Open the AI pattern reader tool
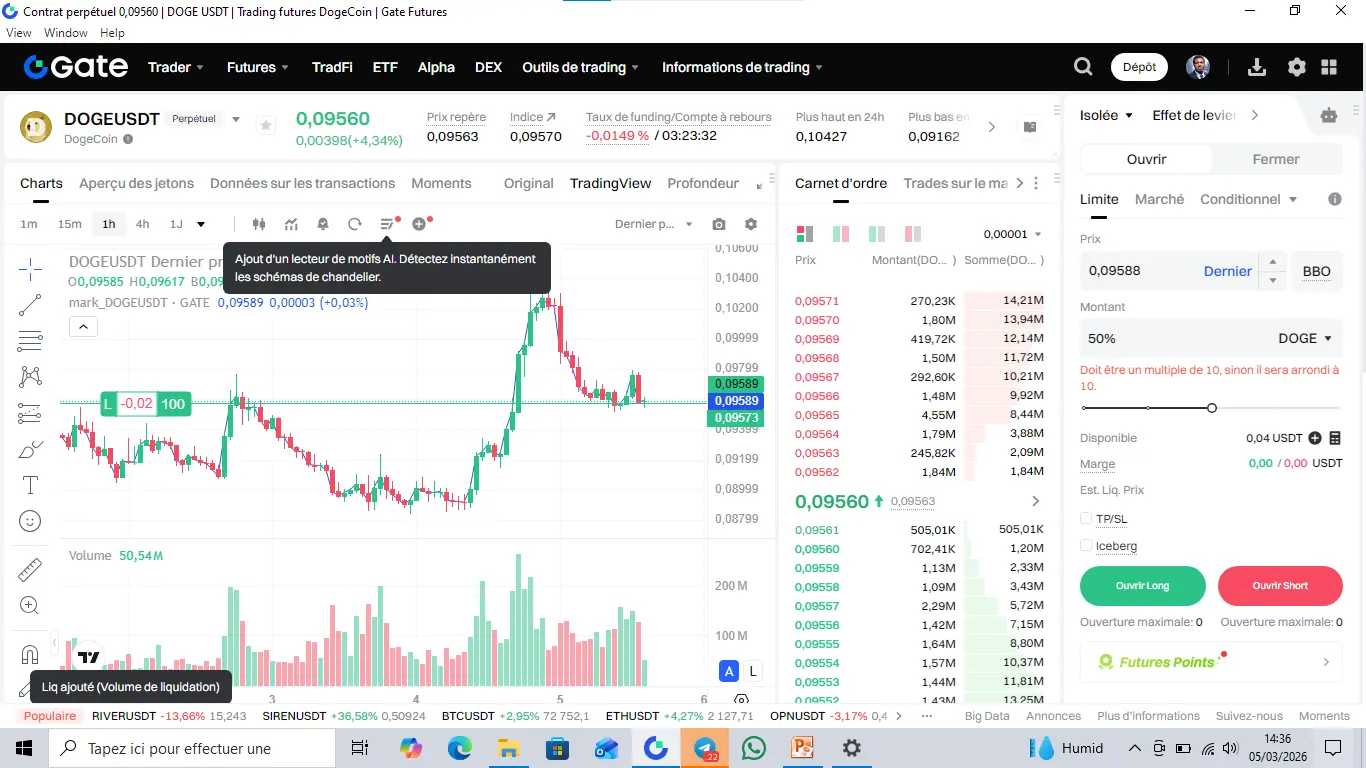This screenshot has width=1366, height=768. click(x=388, y=224)
